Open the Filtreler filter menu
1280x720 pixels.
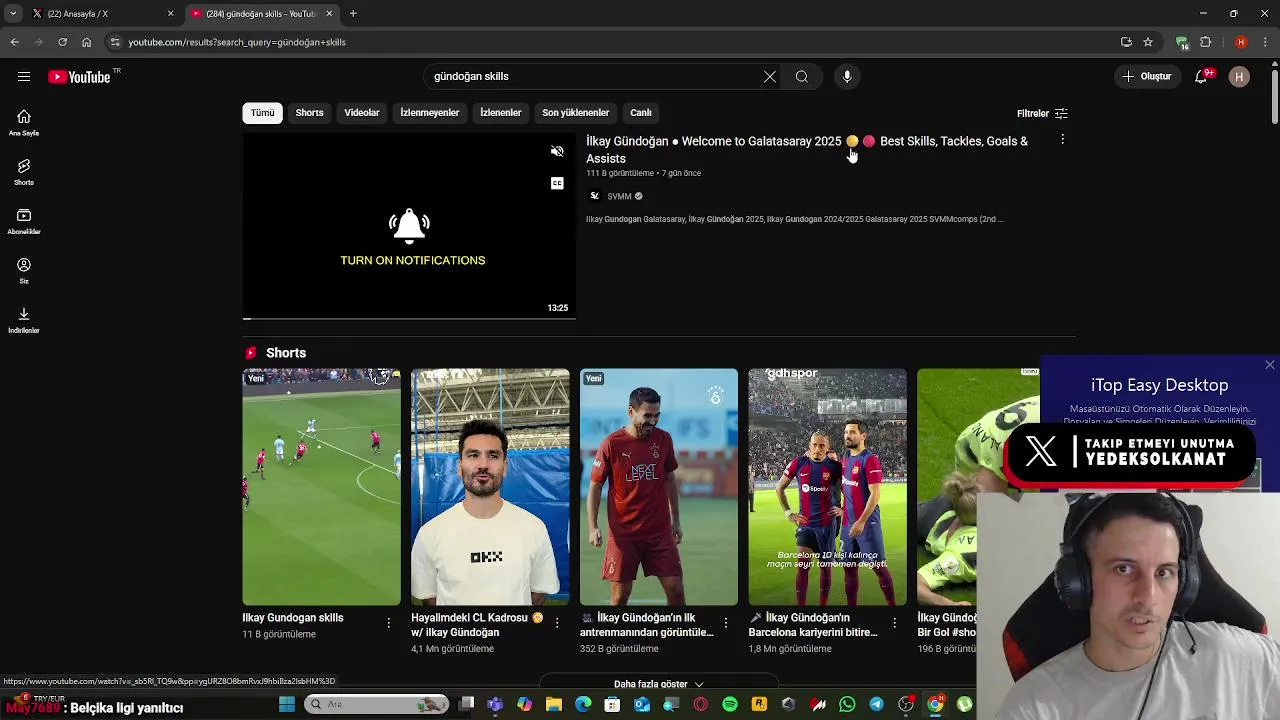coord(1042,113)
